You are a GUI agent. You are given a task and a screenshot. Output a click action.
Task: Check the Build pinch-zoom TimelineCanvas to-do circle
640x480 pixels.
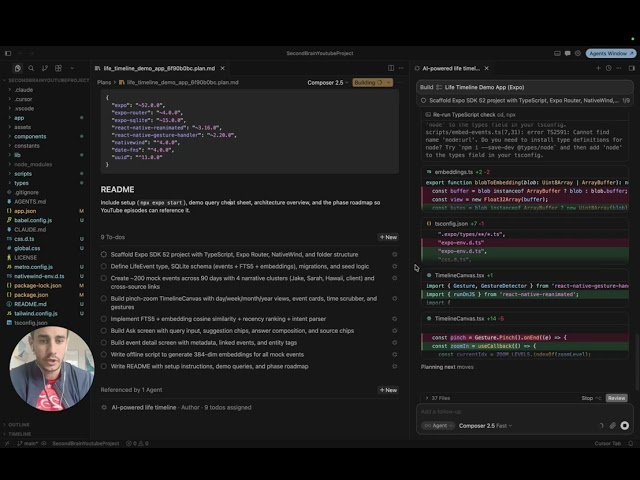coord(104,298)
